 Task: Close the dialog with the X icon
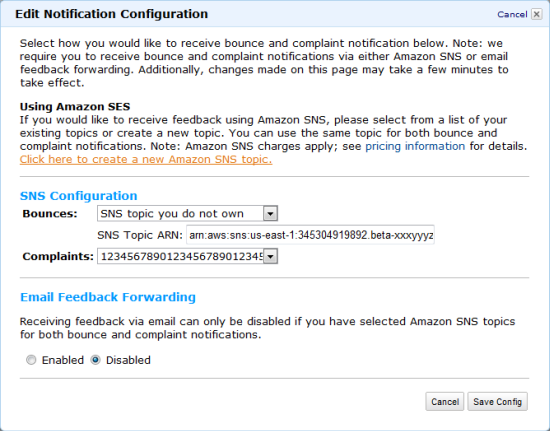tap(537, 14)
